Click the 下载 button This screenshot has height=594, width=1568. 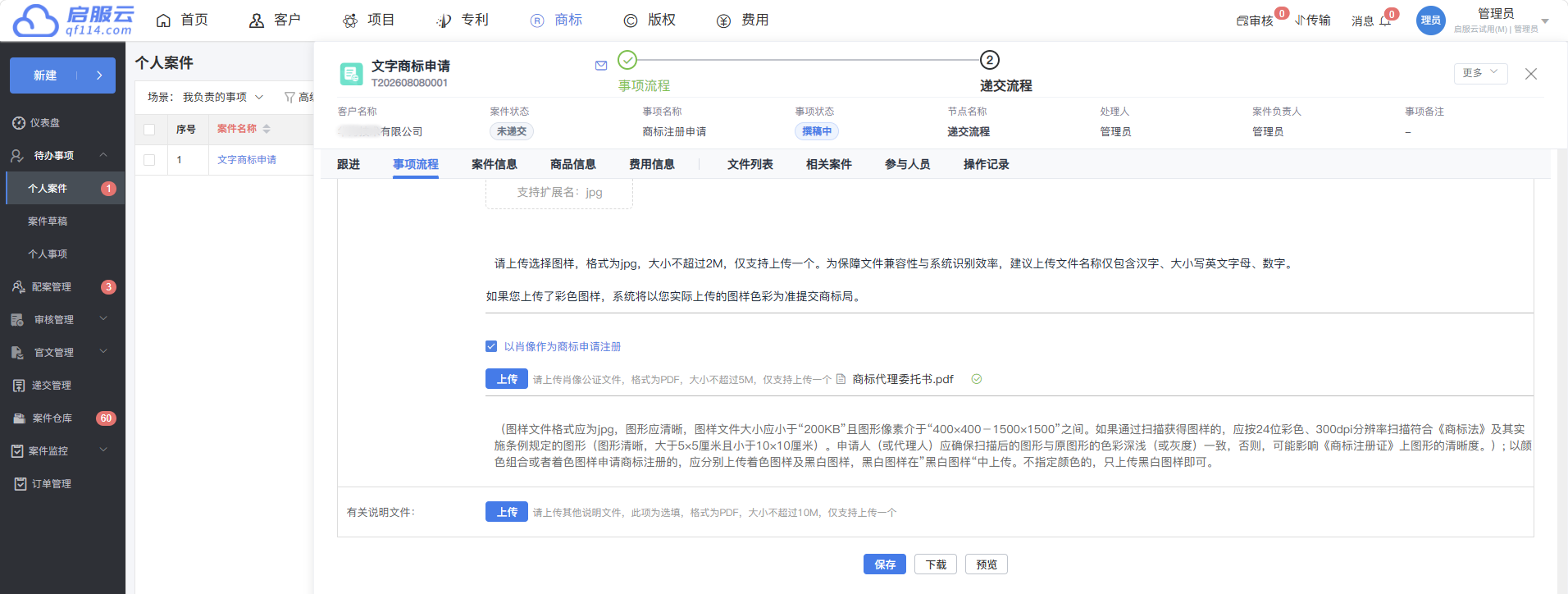point(936,564)
